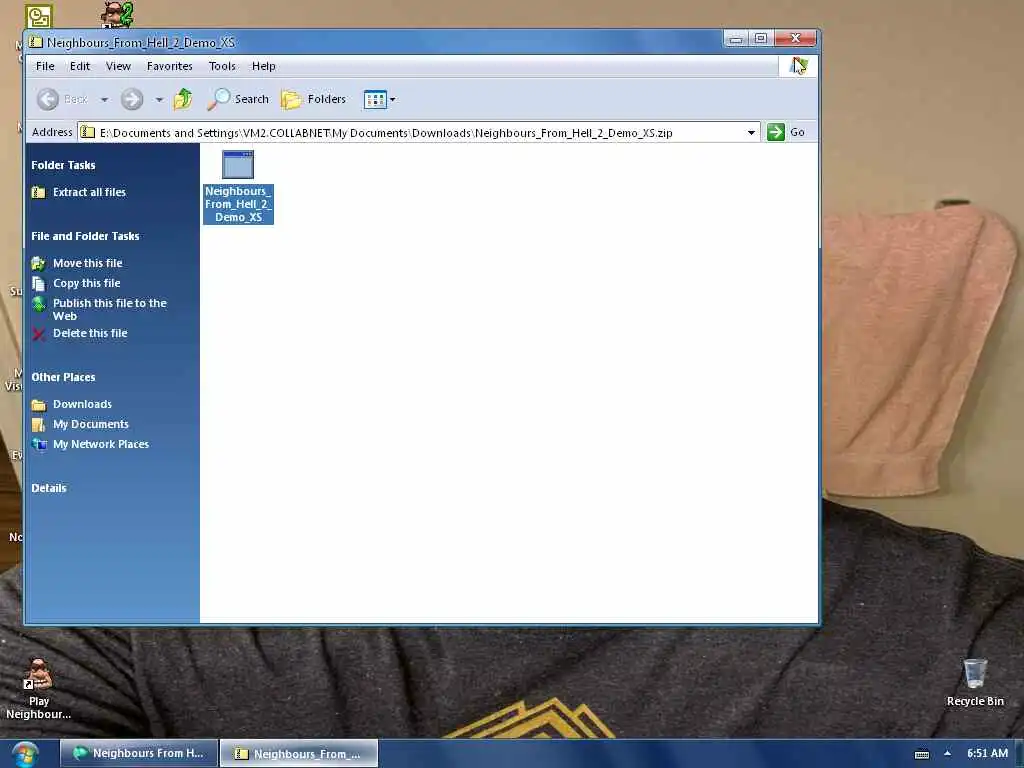This screenshot has width=1024, height=768.
Task: Click Neighbours_From_... zip taskbar button
Action: point(299,754)
